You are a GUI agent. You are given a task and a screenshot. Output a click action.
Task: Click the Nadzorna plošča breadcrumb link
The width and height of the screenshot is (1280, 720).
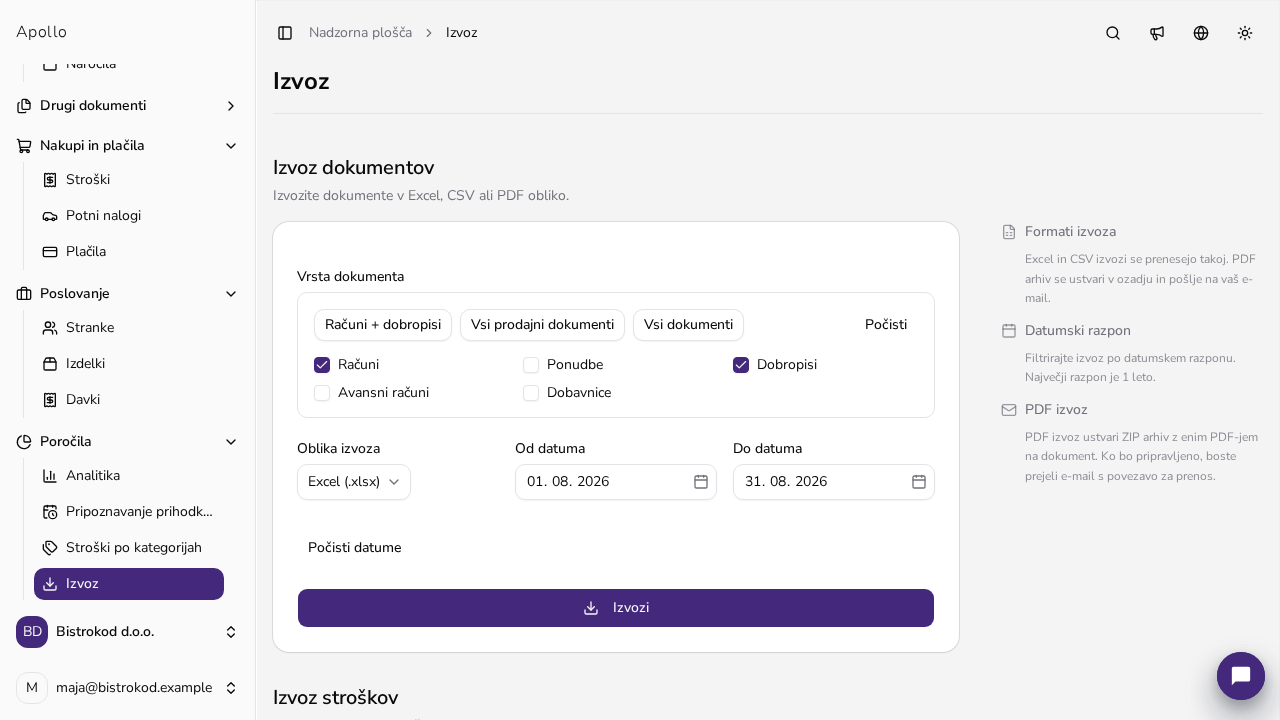coord(360,33)
